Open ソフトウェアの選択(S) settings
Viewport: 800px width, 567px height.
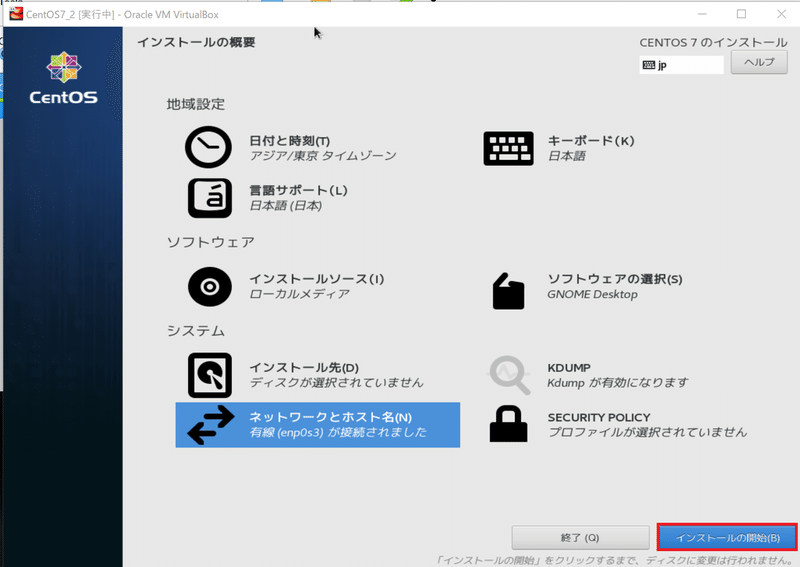tap(615, 279)
